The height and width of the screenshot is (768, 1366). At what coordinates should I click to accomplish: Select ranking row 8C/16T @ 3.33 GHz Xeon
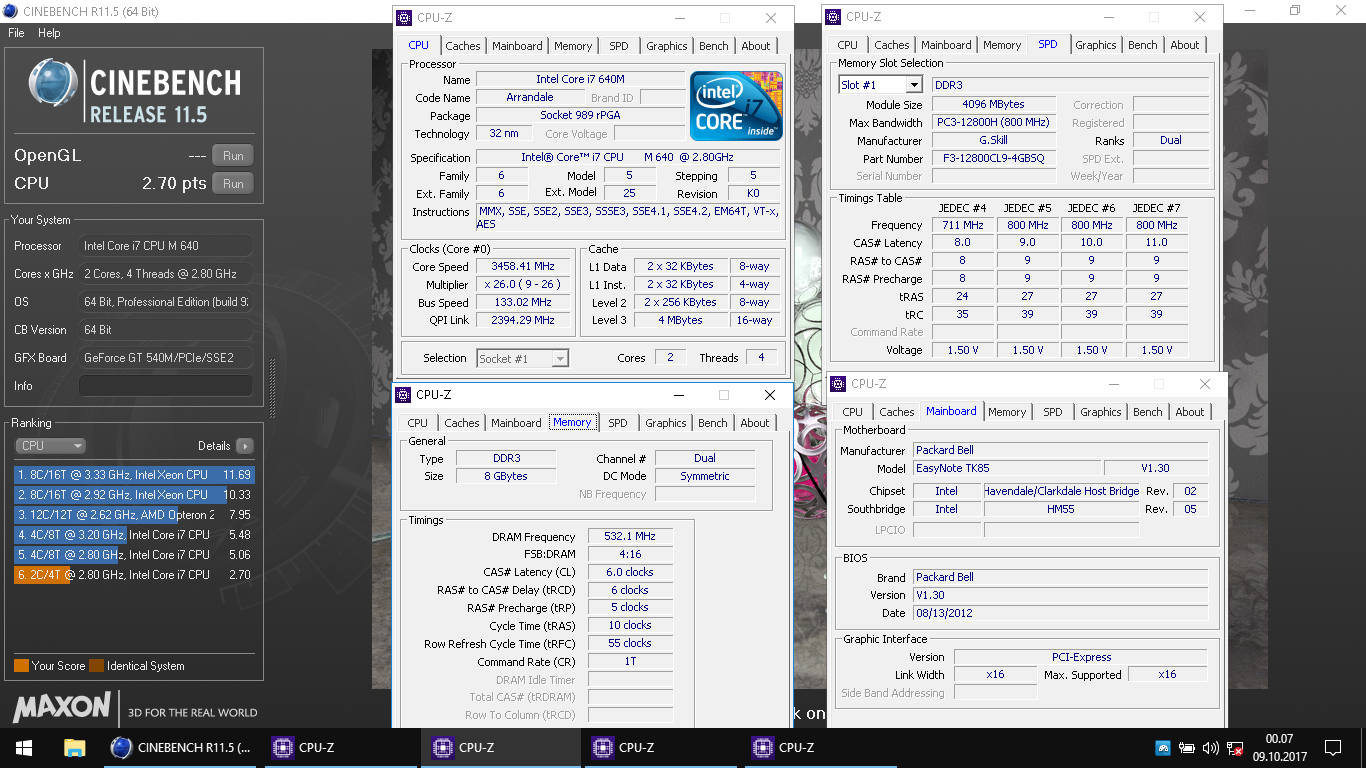(134, 475)
